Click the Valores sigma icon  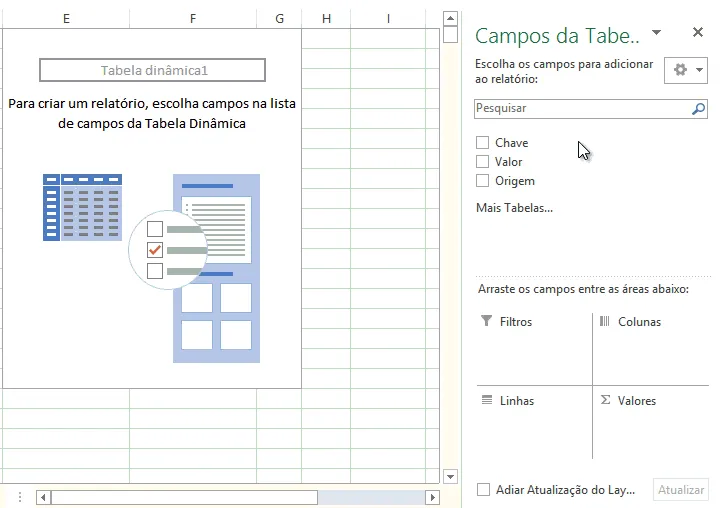(606, 400)
